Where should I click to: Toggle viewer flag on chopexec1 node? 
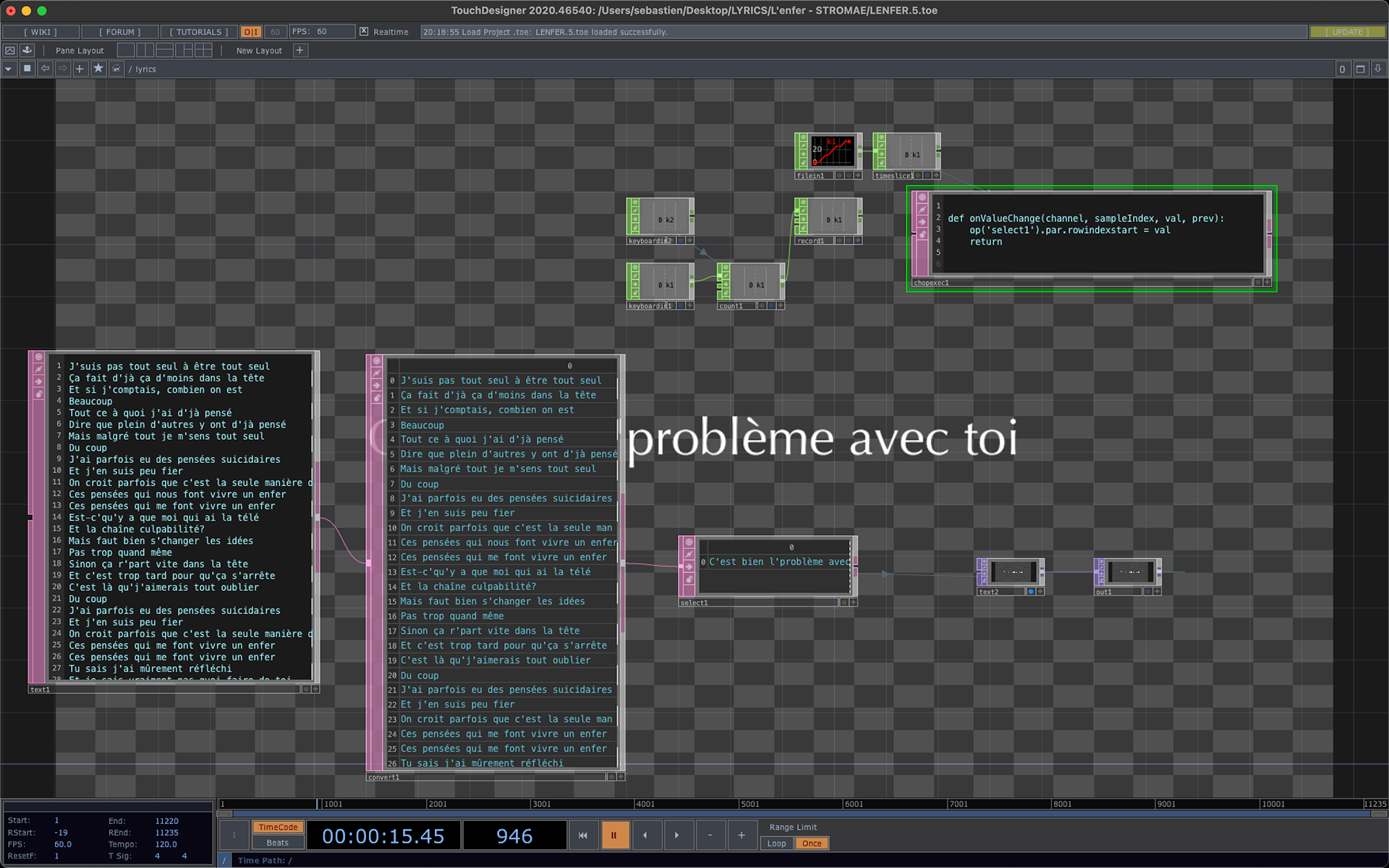click(x=922, y=197)
